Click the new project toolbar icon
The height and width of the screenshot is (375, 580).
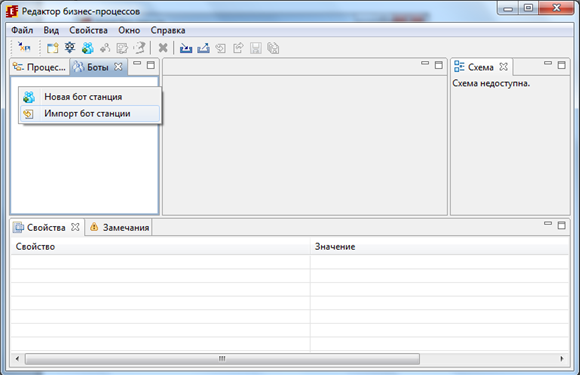[x=52, y=48]
